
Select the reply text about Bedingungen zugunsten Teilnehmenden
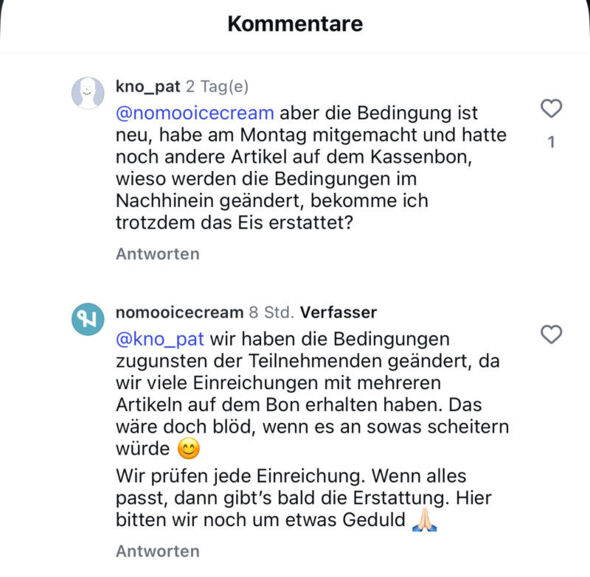click(x=312, y=394)
